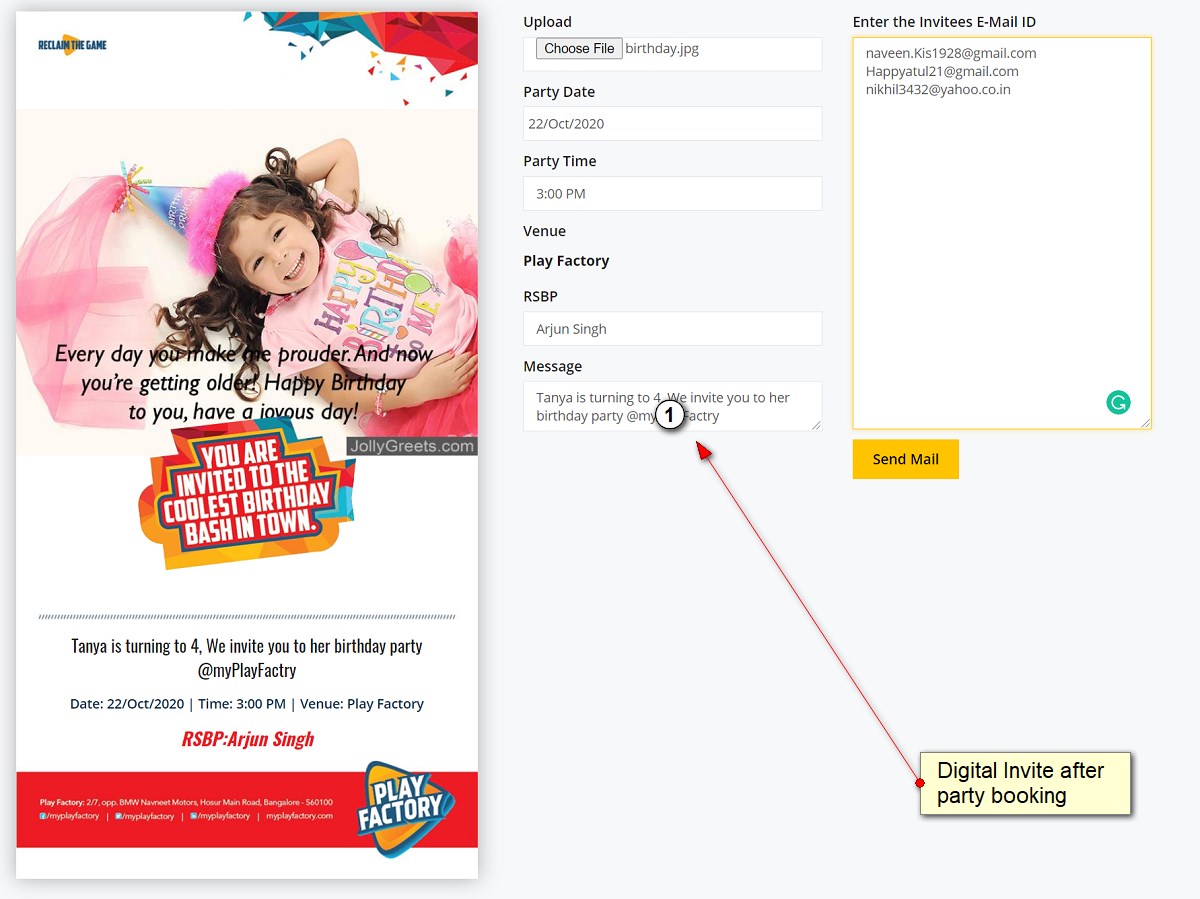Click the 'Enter the Invitees E-Mail ID' heading
This screenshot has height=899, width=1200.
tap(944, 22)
